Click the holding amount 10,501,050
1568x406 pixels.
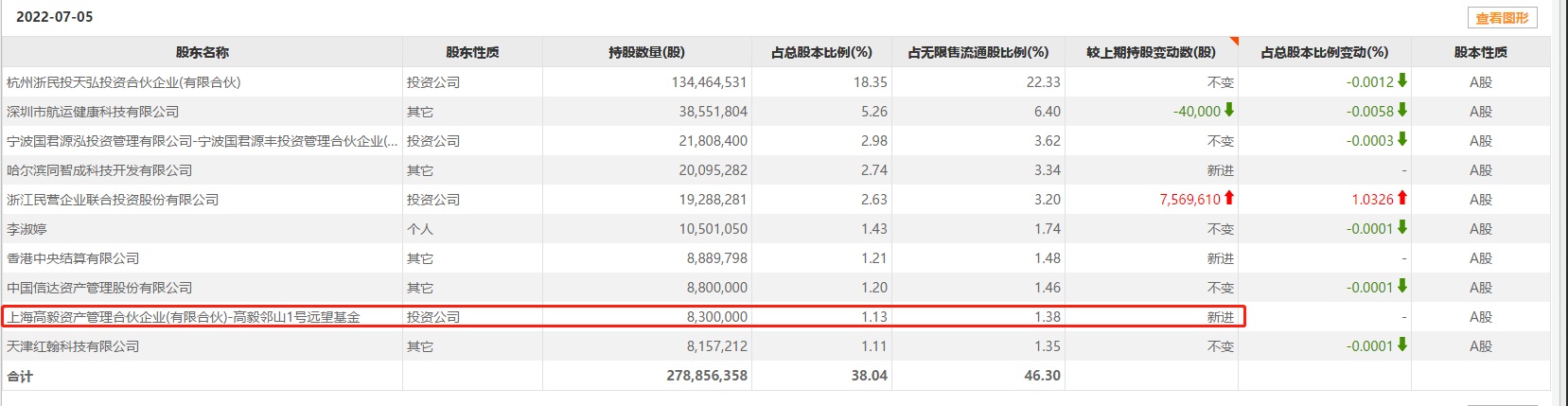point(714,229)
